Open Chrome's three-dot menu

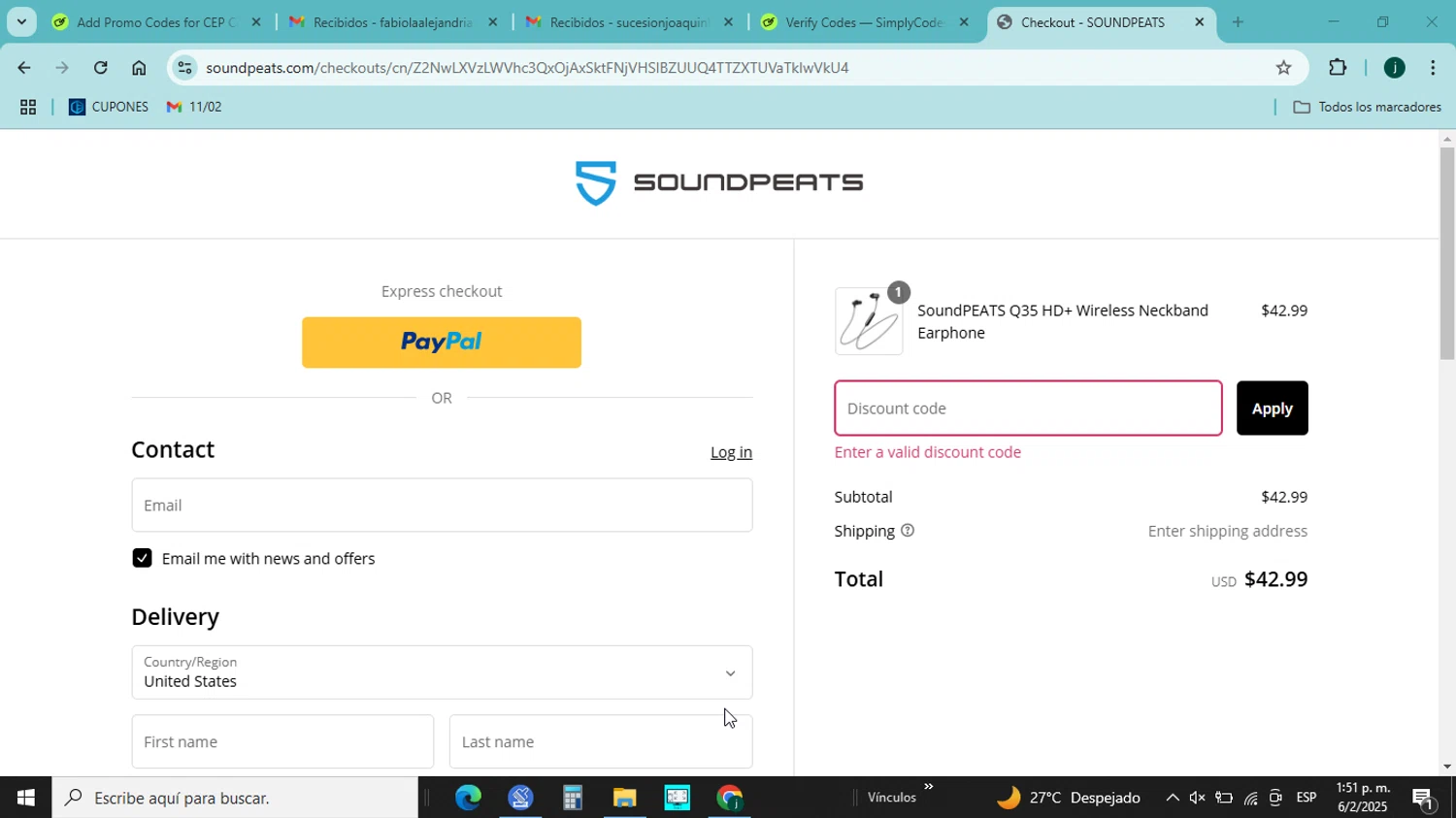click(1433, 68)
